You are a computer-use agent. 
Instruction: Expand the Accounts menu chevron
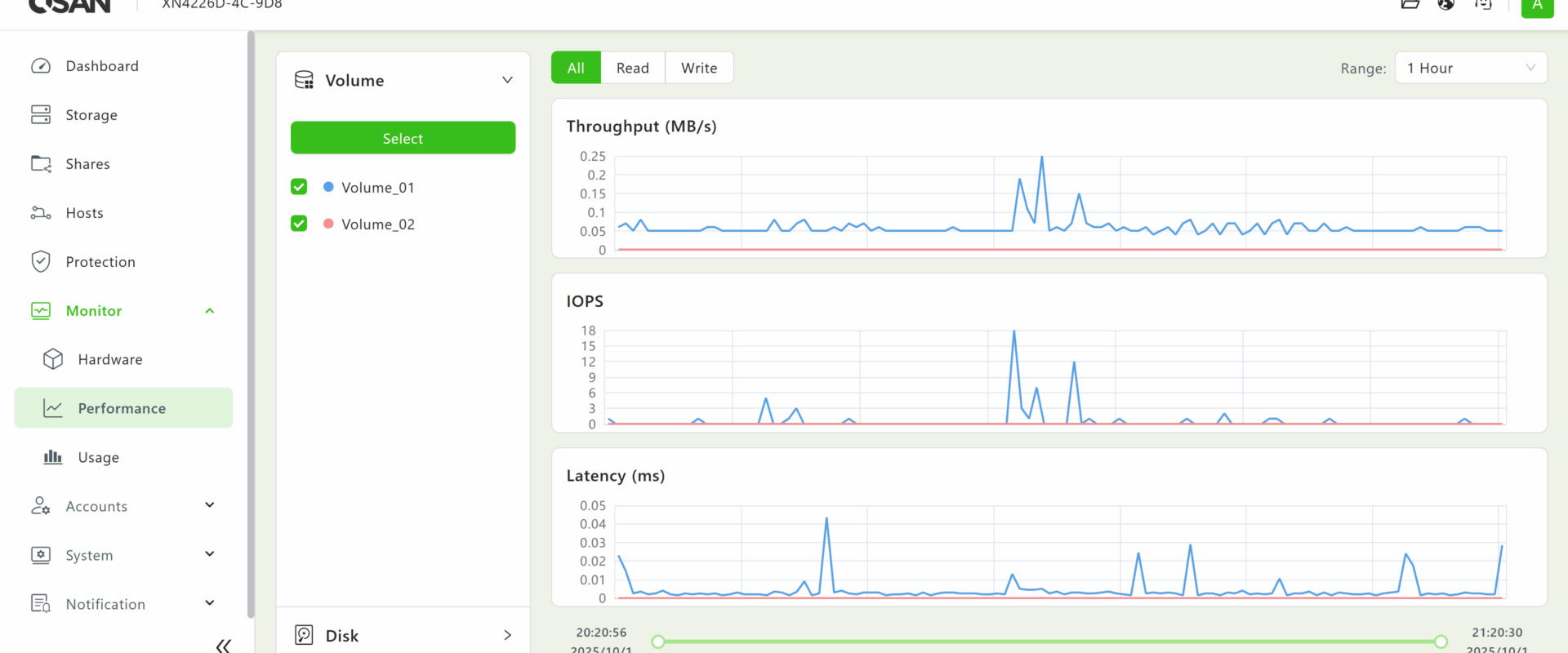click(x=210, y=505)
